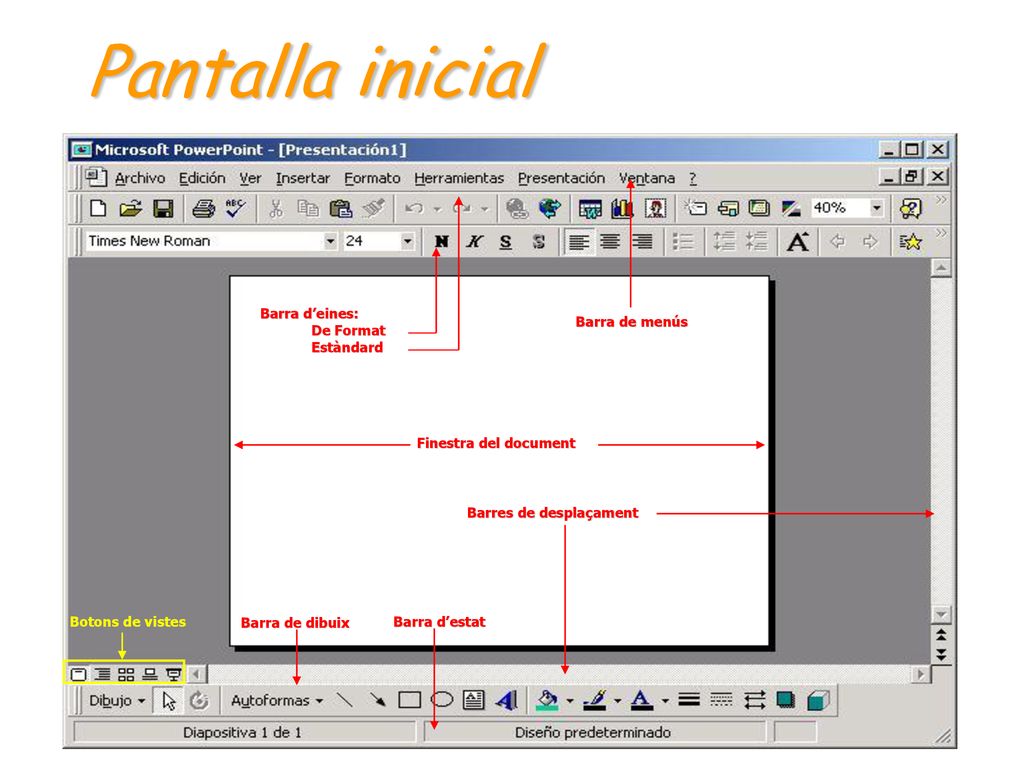Image resolution: width=1024 pixels, height=768 pixels.
Task: Insert a Text Box from Drawing toolbar
Action: [473, 701]
